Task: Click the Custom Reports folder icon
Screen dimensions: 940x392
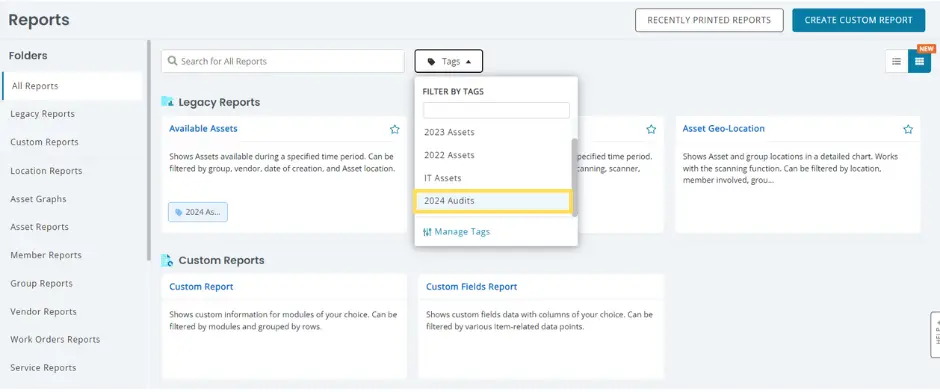Action: click(167, 260)
